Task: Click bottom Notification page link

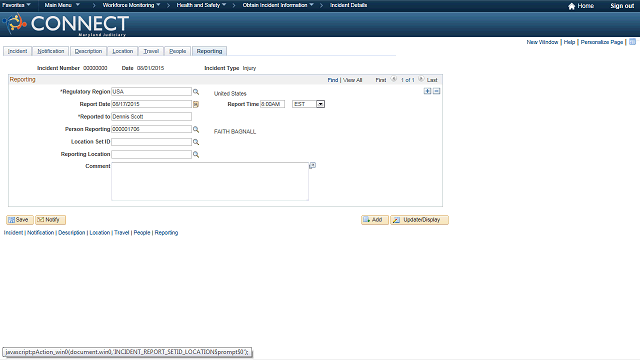Action: [x=40, y=233]
